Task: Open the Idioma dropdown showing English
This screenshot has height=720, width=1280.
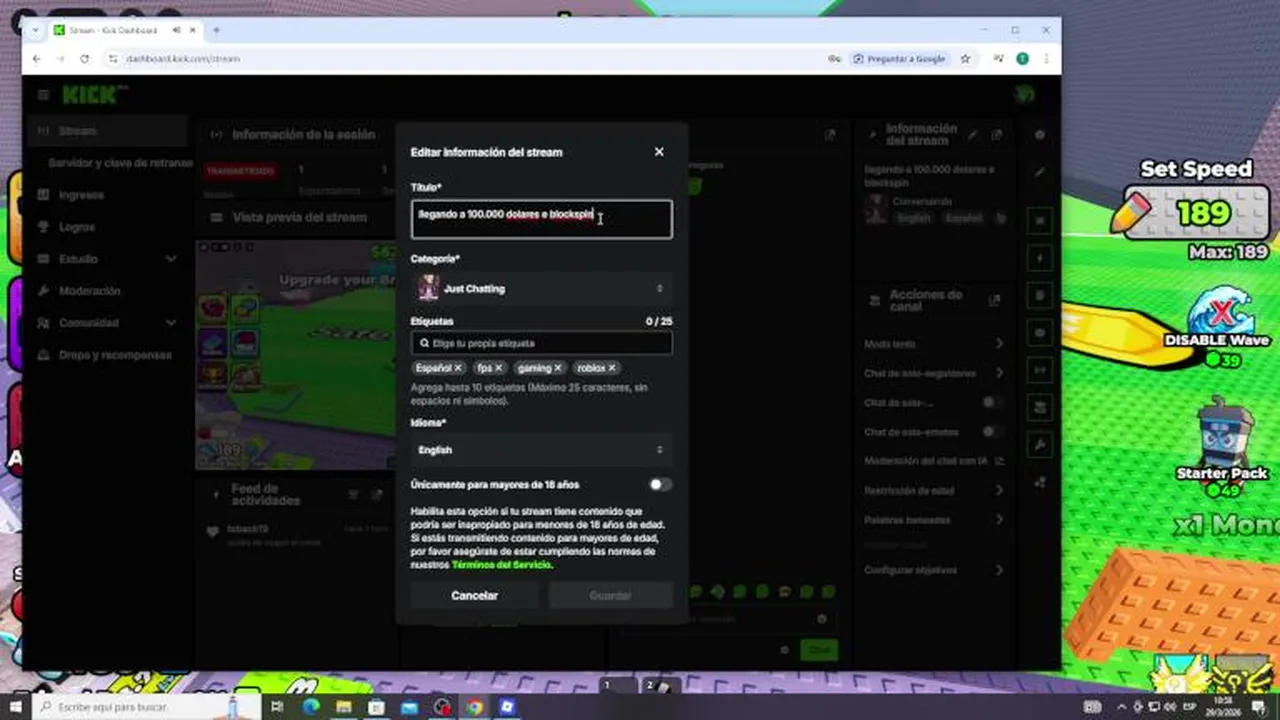Action: (x=541, y=450)
